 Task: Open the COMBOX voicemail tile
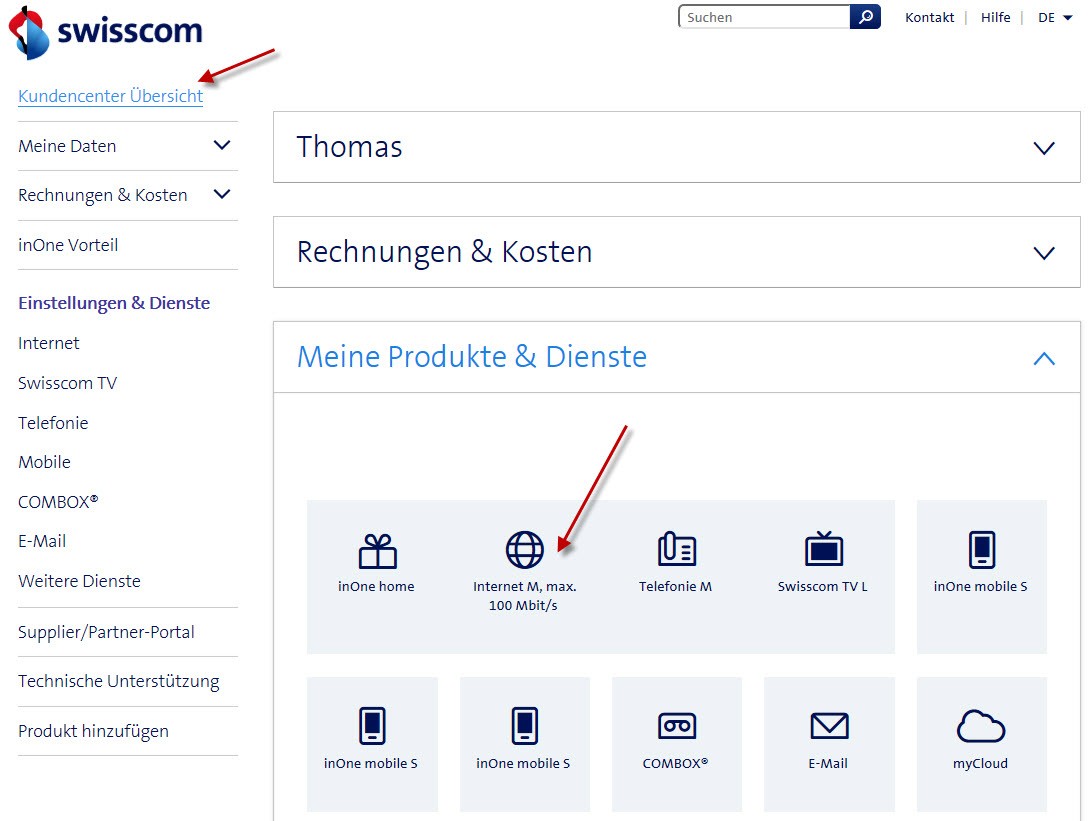[x=676, y=738]
